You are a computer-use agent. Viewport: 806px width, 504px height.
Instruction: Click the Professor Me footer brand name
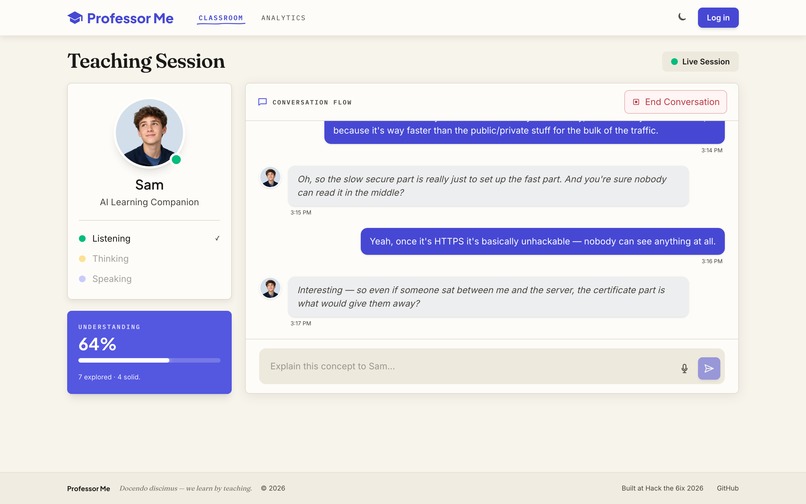(88, 489)
